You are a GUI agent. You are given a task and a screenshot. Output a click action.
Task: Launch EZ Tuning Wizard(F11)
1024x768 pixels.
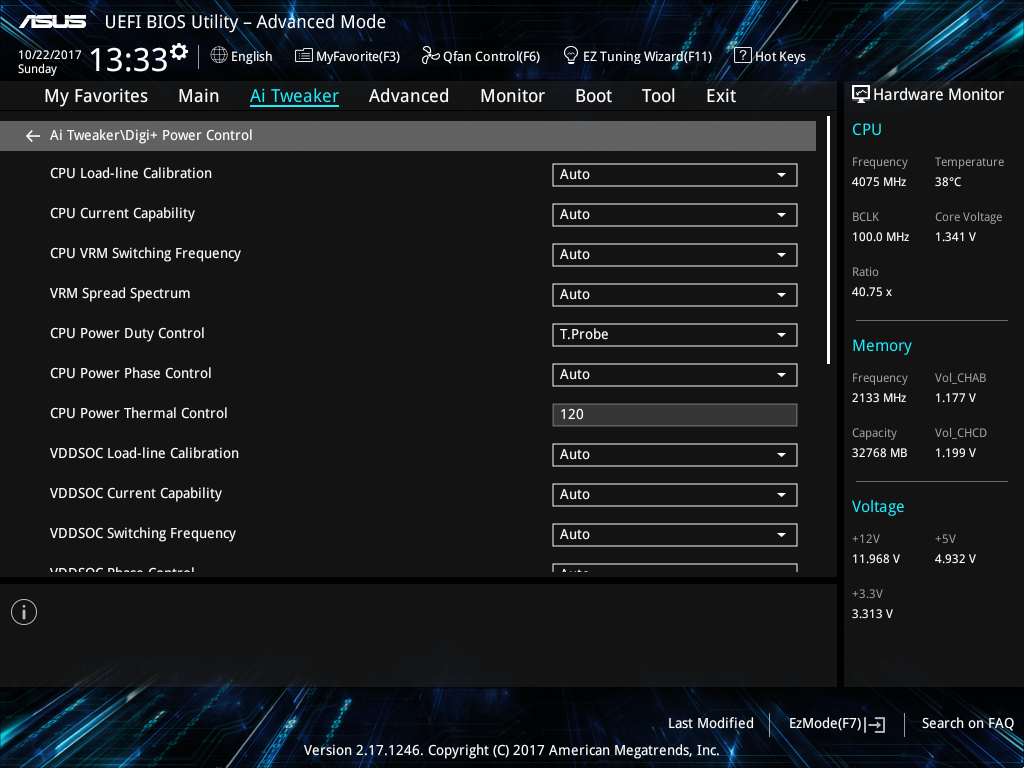638,56
